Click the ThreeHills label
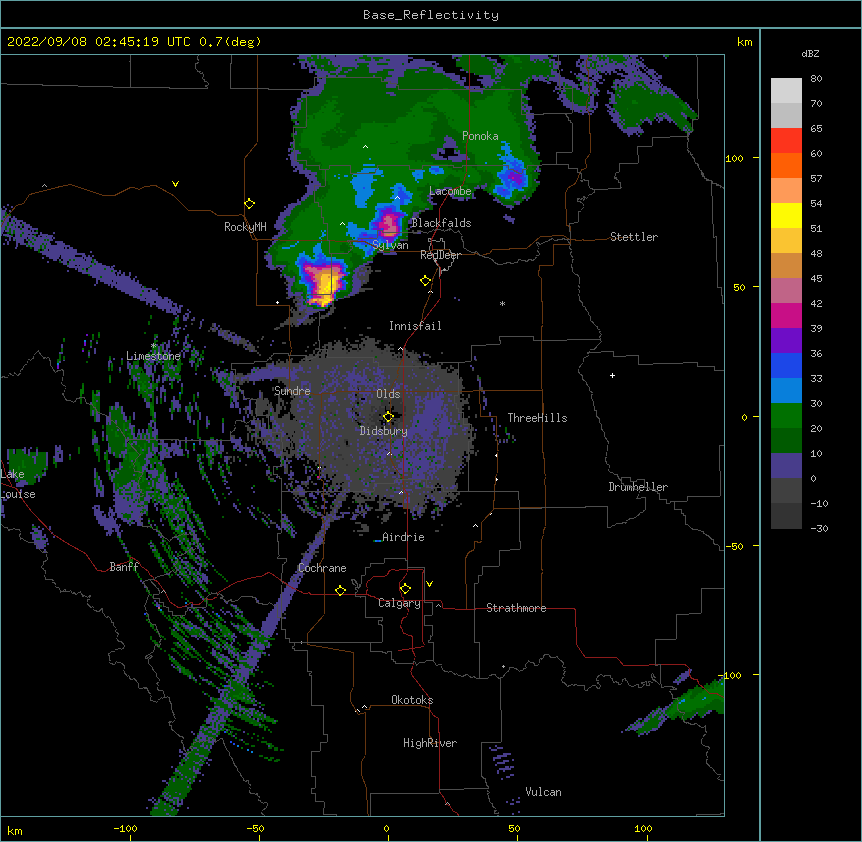The image size is (862, 842). point(537,418)
